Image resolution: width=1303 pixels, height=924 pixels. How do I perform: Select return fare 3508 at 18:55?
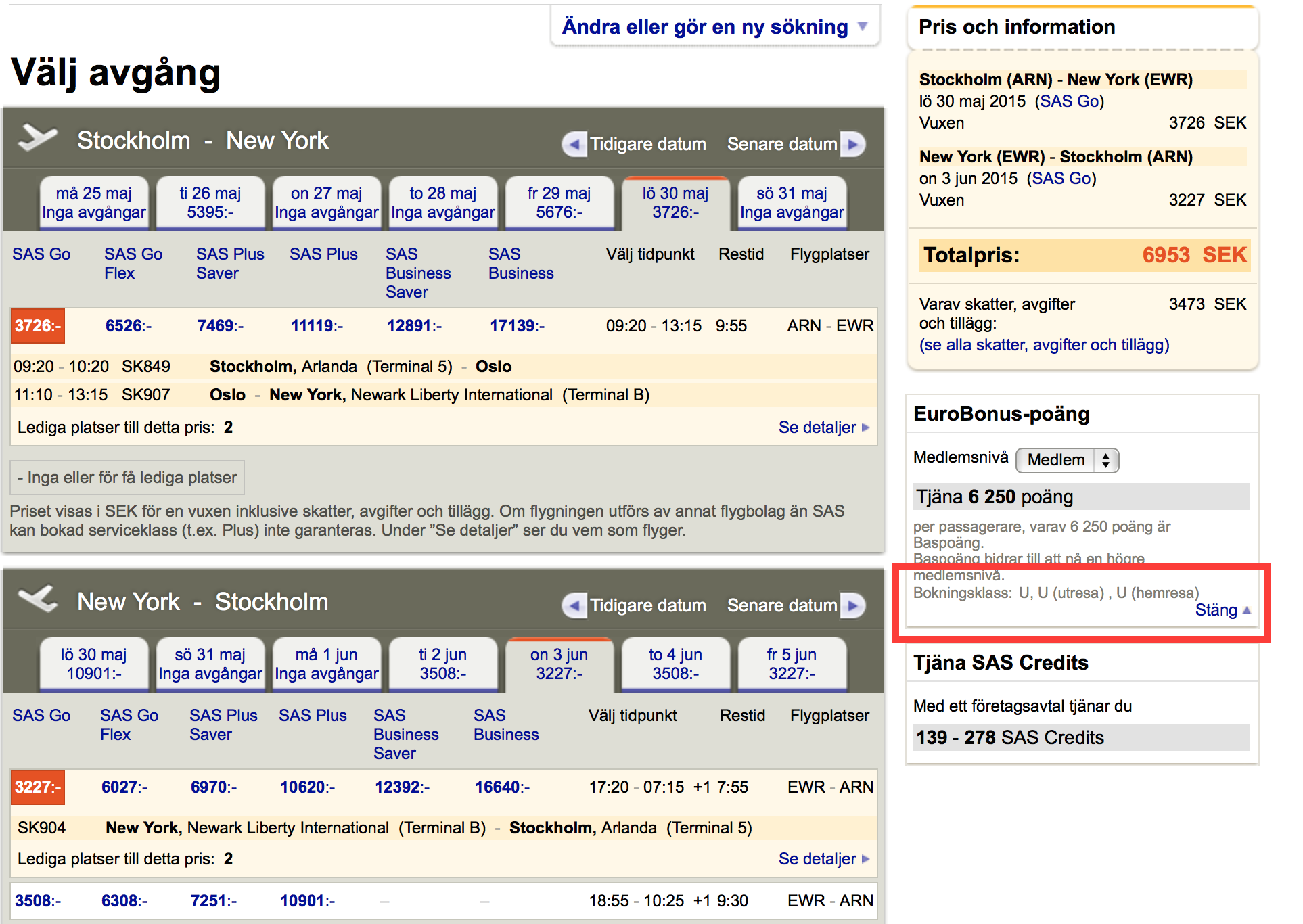[x=38, y=901]
